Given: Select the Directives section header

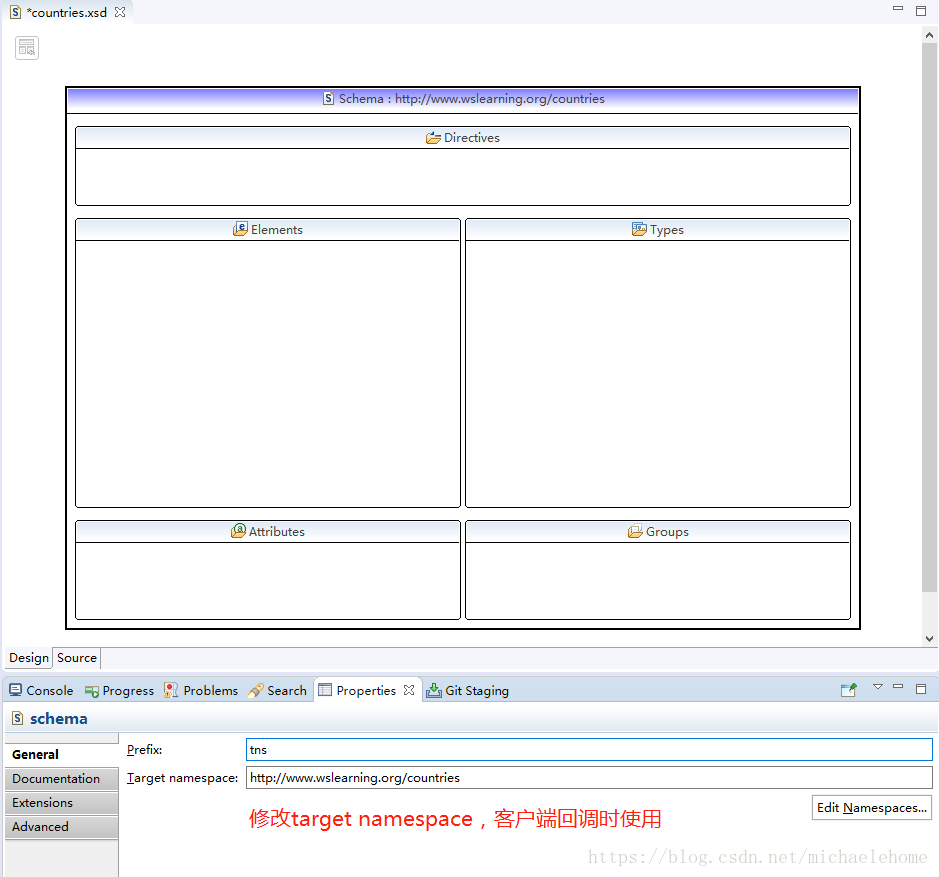Looking at the screenshot, I should [463, 138].
